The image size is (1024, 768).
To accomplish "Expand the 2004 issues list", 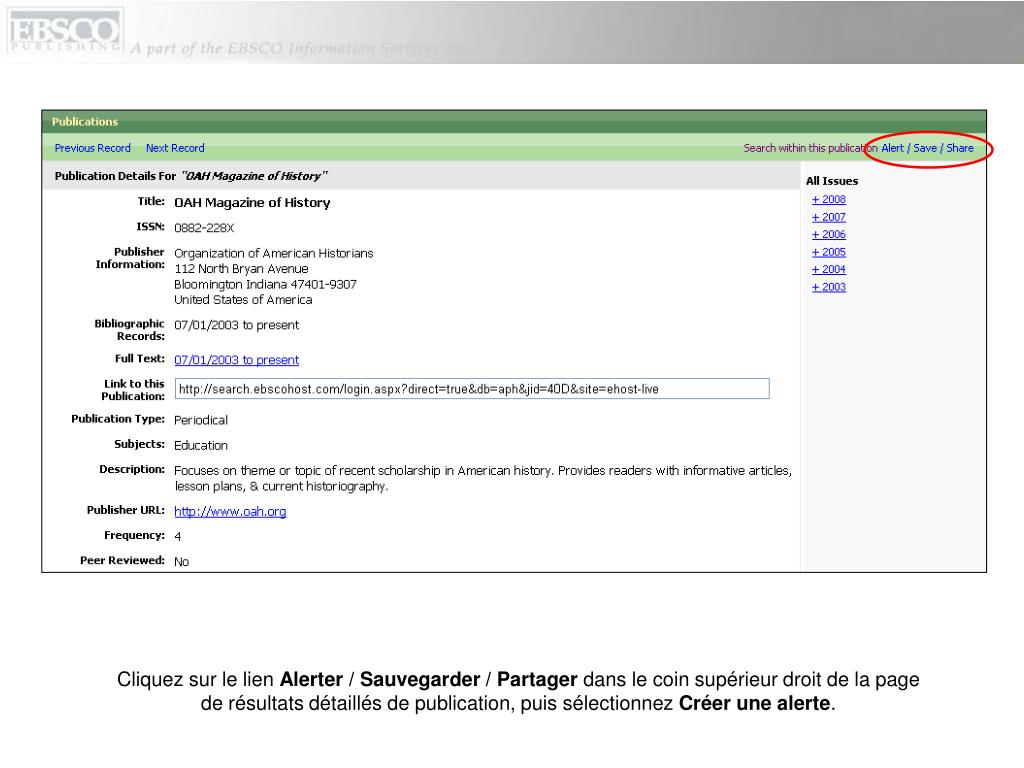I will 829,269.
